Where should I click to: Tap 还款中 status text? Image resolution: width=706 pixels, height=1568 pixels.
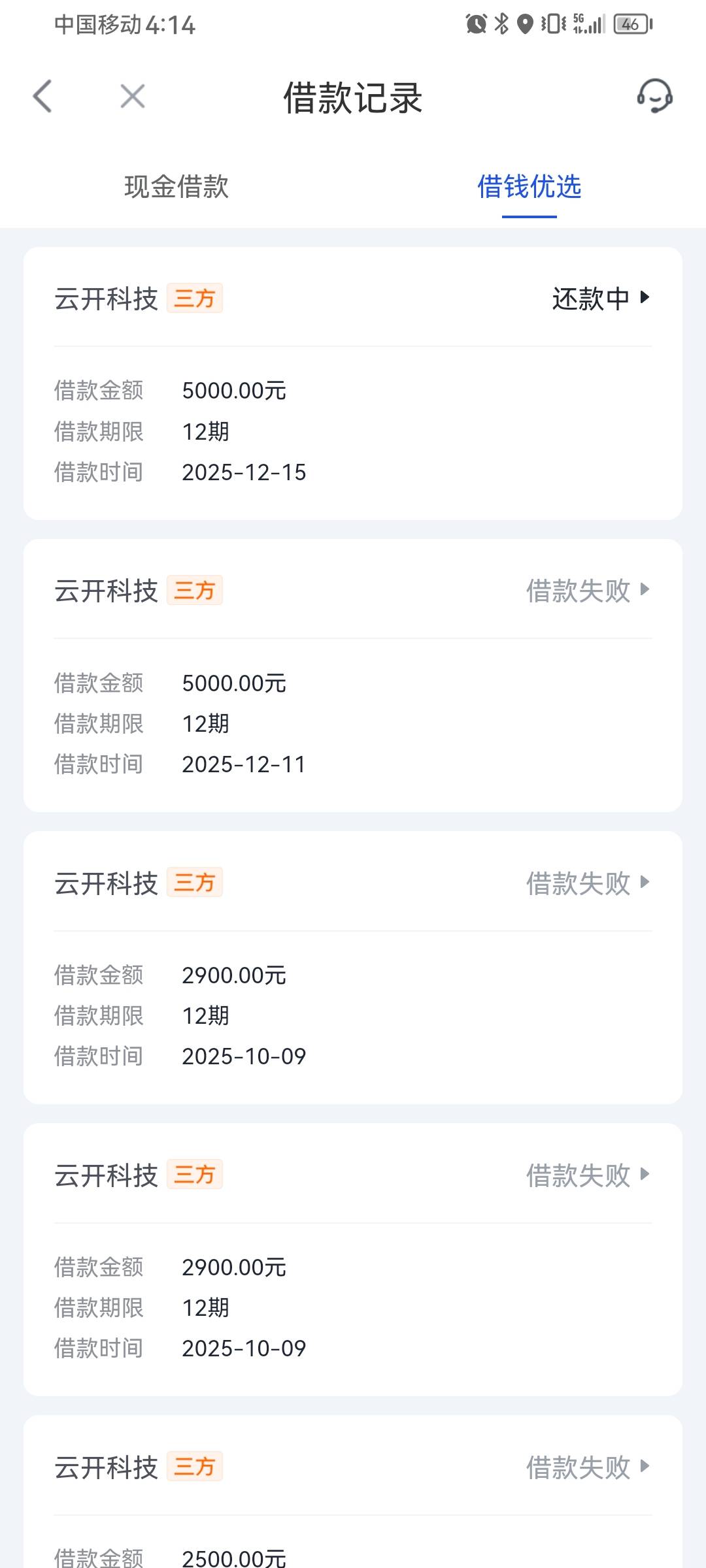pyautogui.click(x=591, y=299)
